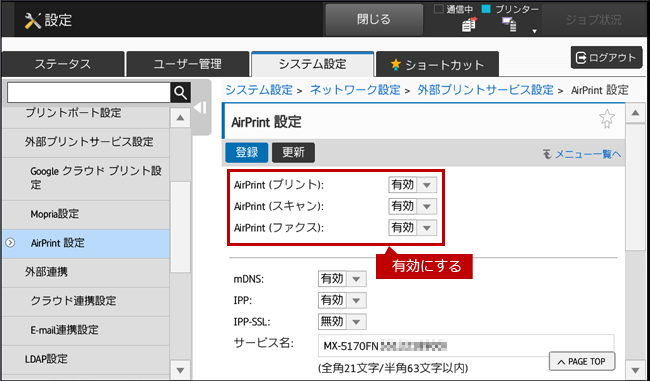Click the PAGE TOP button
Viewport: 650px width, 381px height.
[x=582, y=362]
